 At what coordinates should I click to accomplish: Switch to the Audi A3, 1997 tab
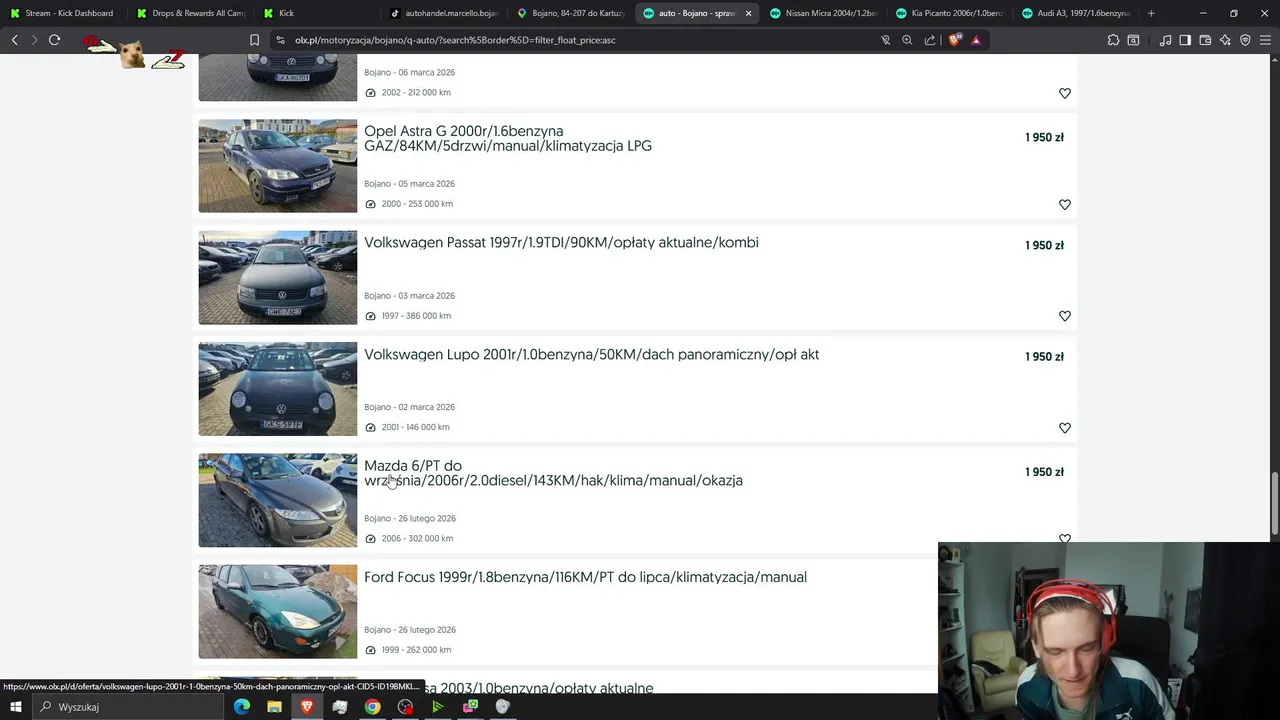(x=1077, y=13)
